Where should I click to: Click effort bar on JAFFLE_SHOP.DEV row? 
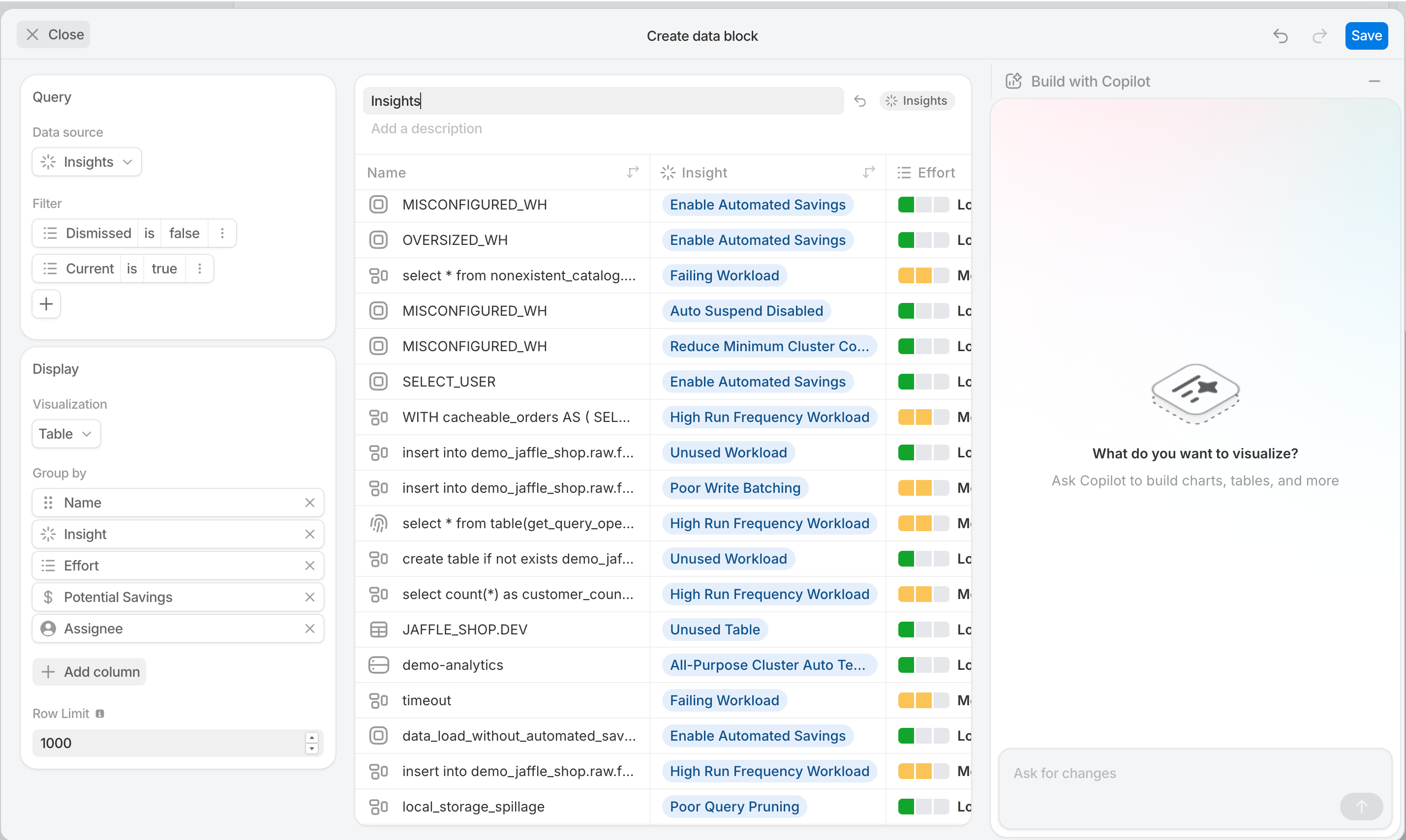tap(924, 630)
